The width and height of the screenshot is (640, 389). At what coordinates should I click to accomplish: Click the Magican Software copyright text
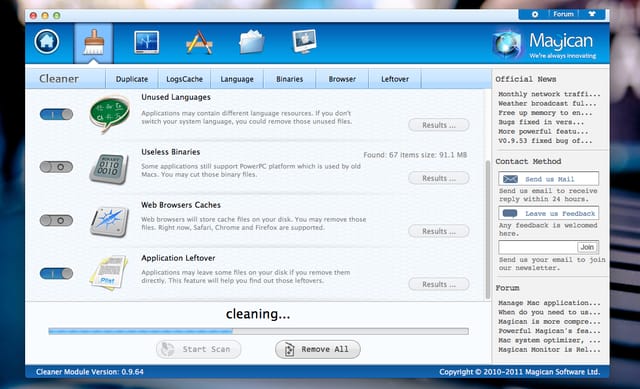click(520, 372)
